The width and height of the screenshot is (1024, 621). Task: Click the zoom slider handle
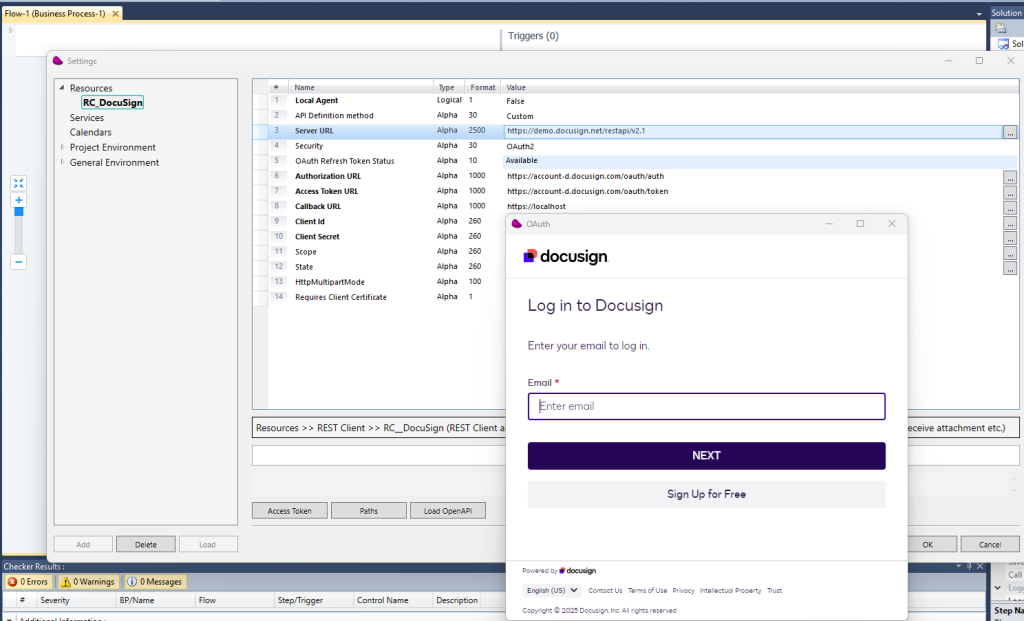(x=19, y=212)
